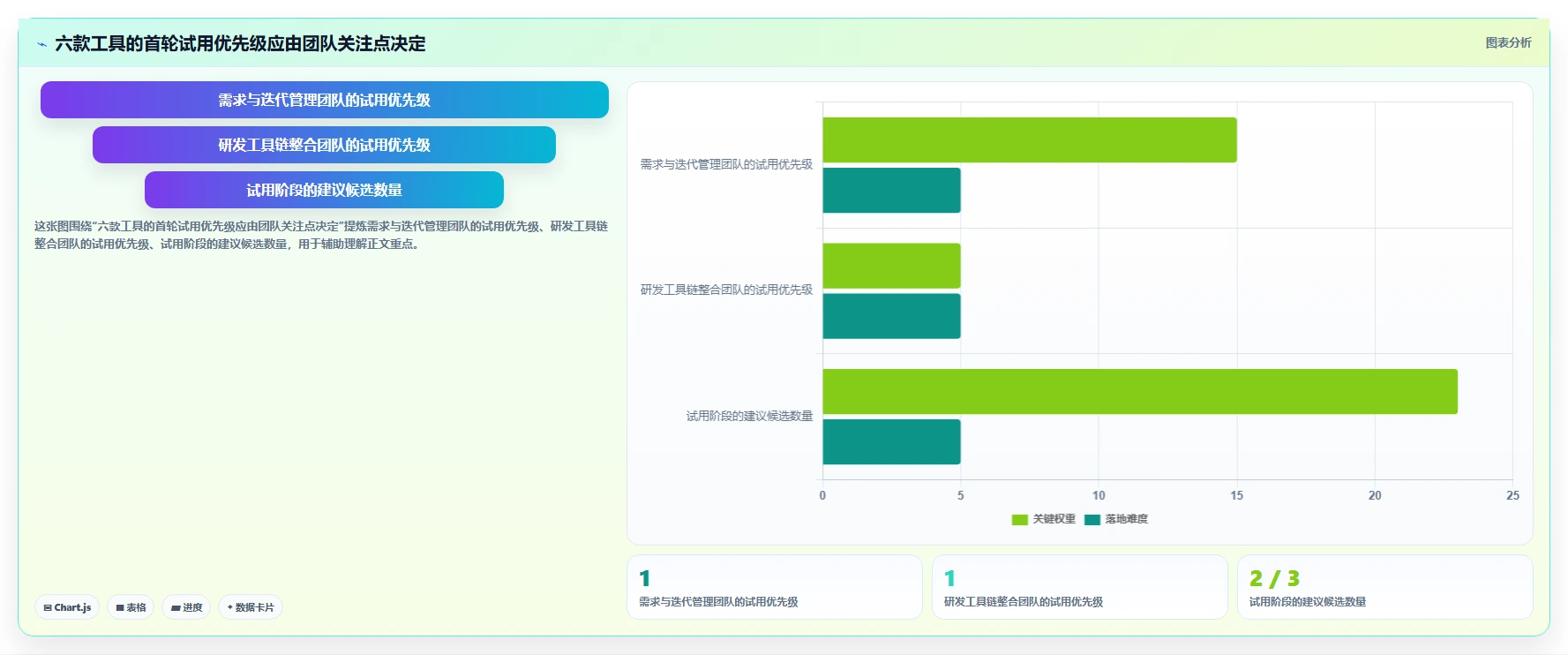The height and width of the screenshot is (655, 1568).
Task: Click y-axis label 研发工具链整合团队的试用优先级
Action: [726, 290]
